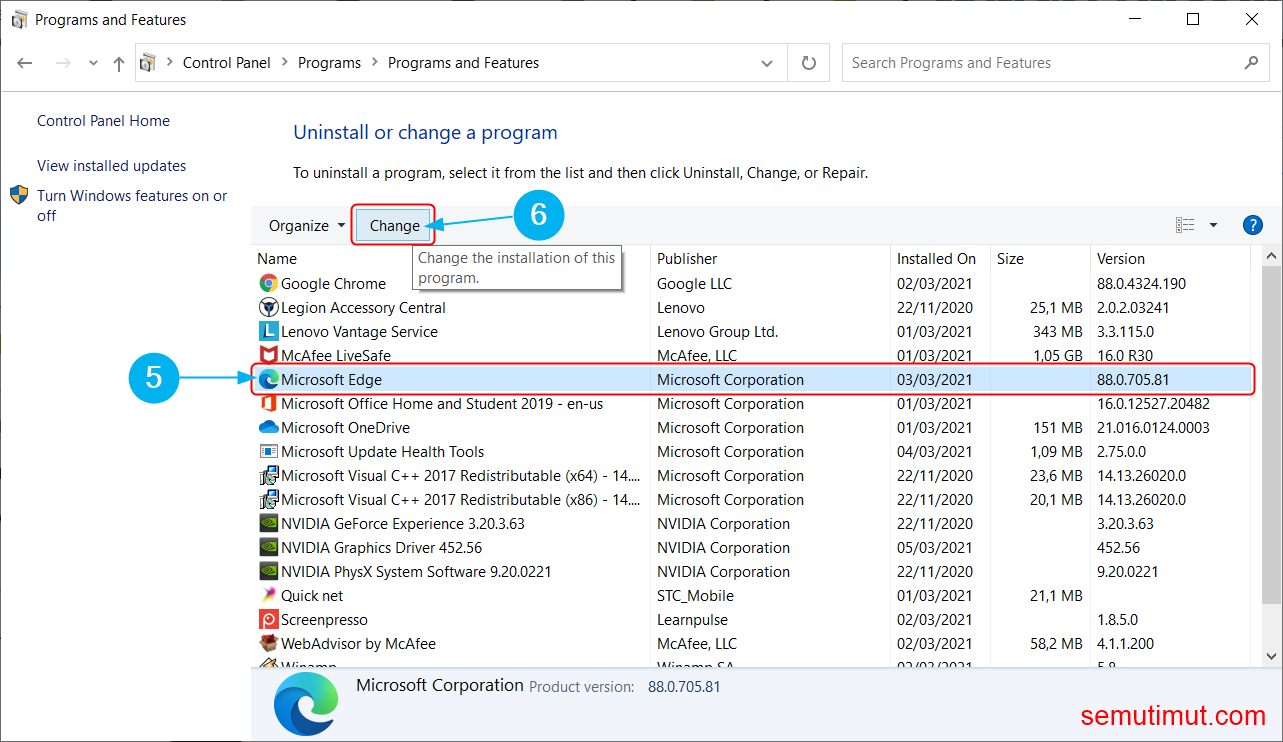Click the scrollbar down arrow
1283x742 pixels.
pyautogui.click(x=1272, y=657)
